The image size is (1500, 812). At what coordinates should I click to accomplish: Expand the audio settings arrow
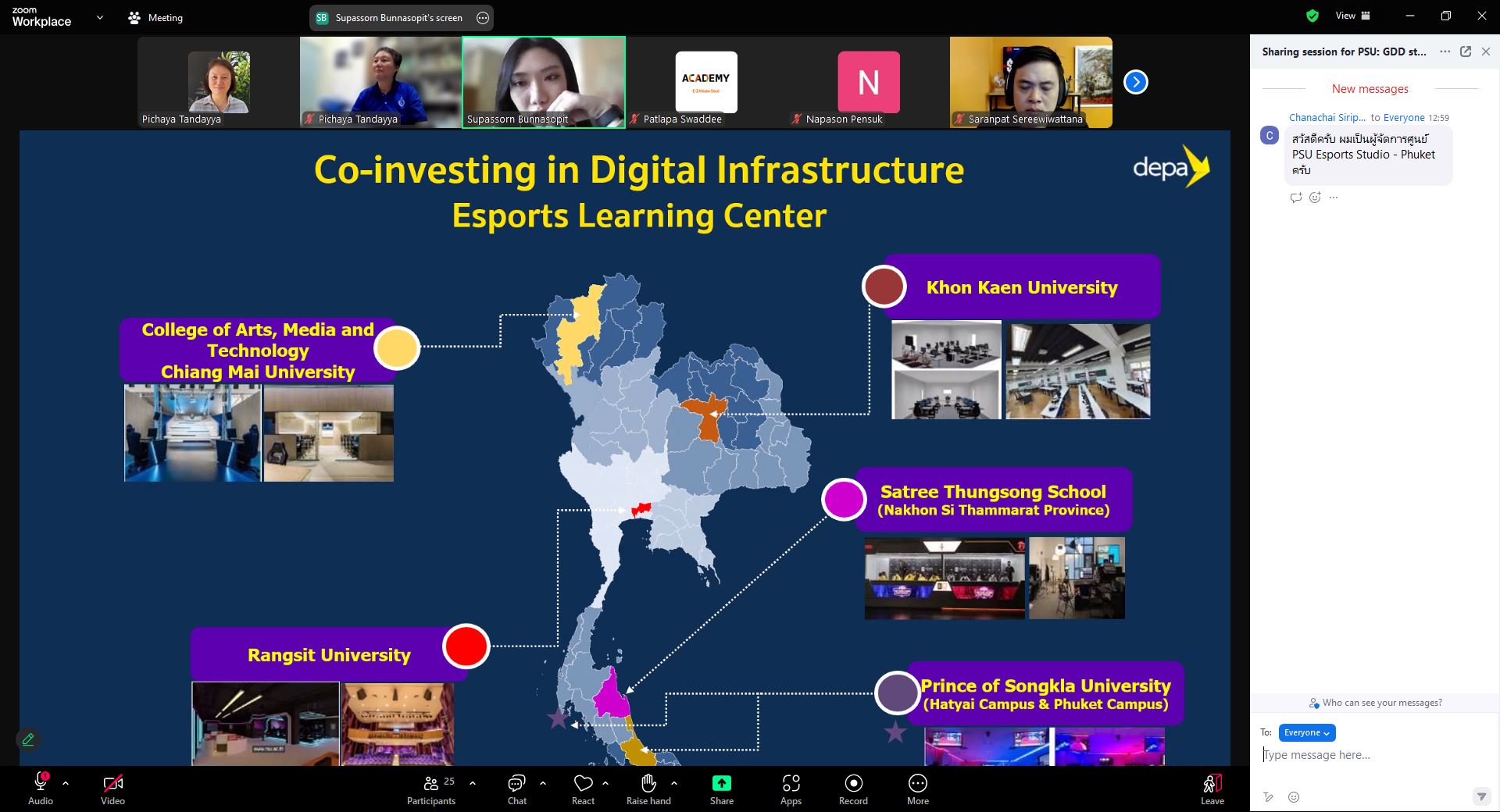tap(66, 782)
